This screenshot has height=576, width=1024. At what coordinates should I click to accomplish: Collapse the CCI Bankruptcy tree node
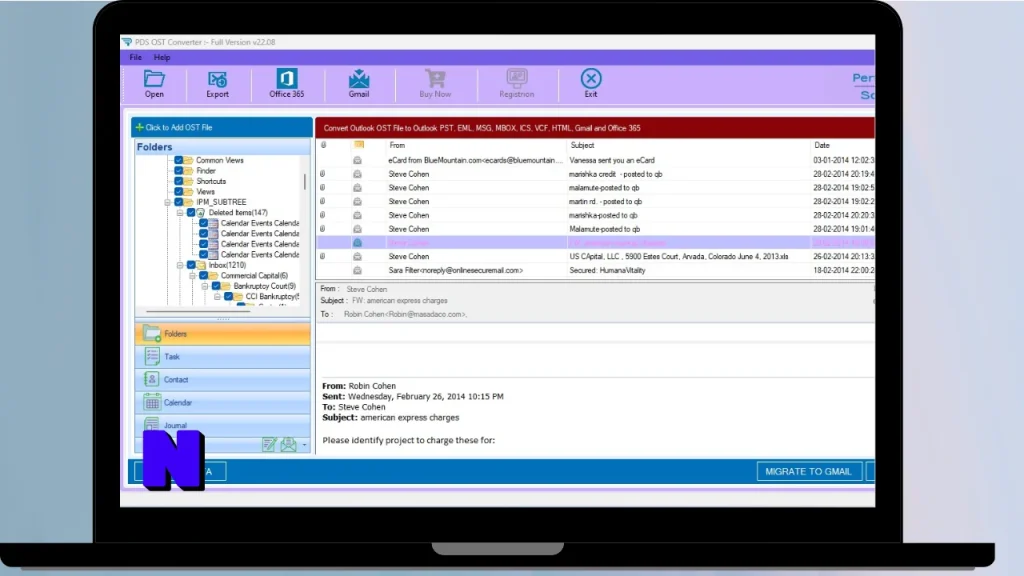pyautogui.click(x=217, y=296)
